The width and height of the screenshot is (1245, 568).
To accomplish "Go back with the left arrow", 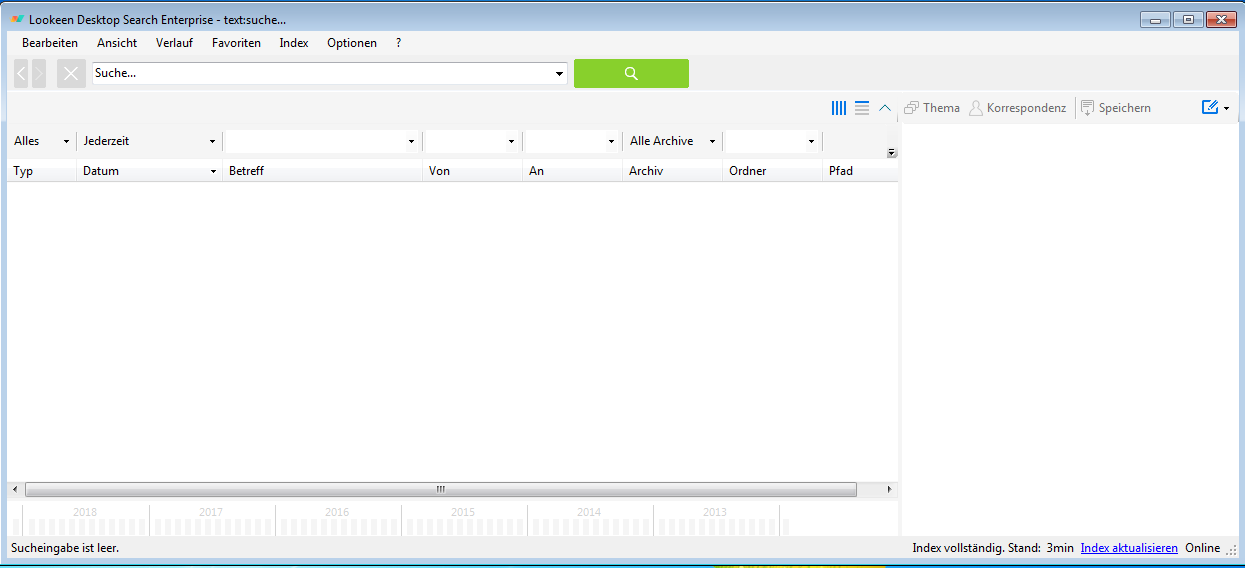I will (x=21, y=73).
